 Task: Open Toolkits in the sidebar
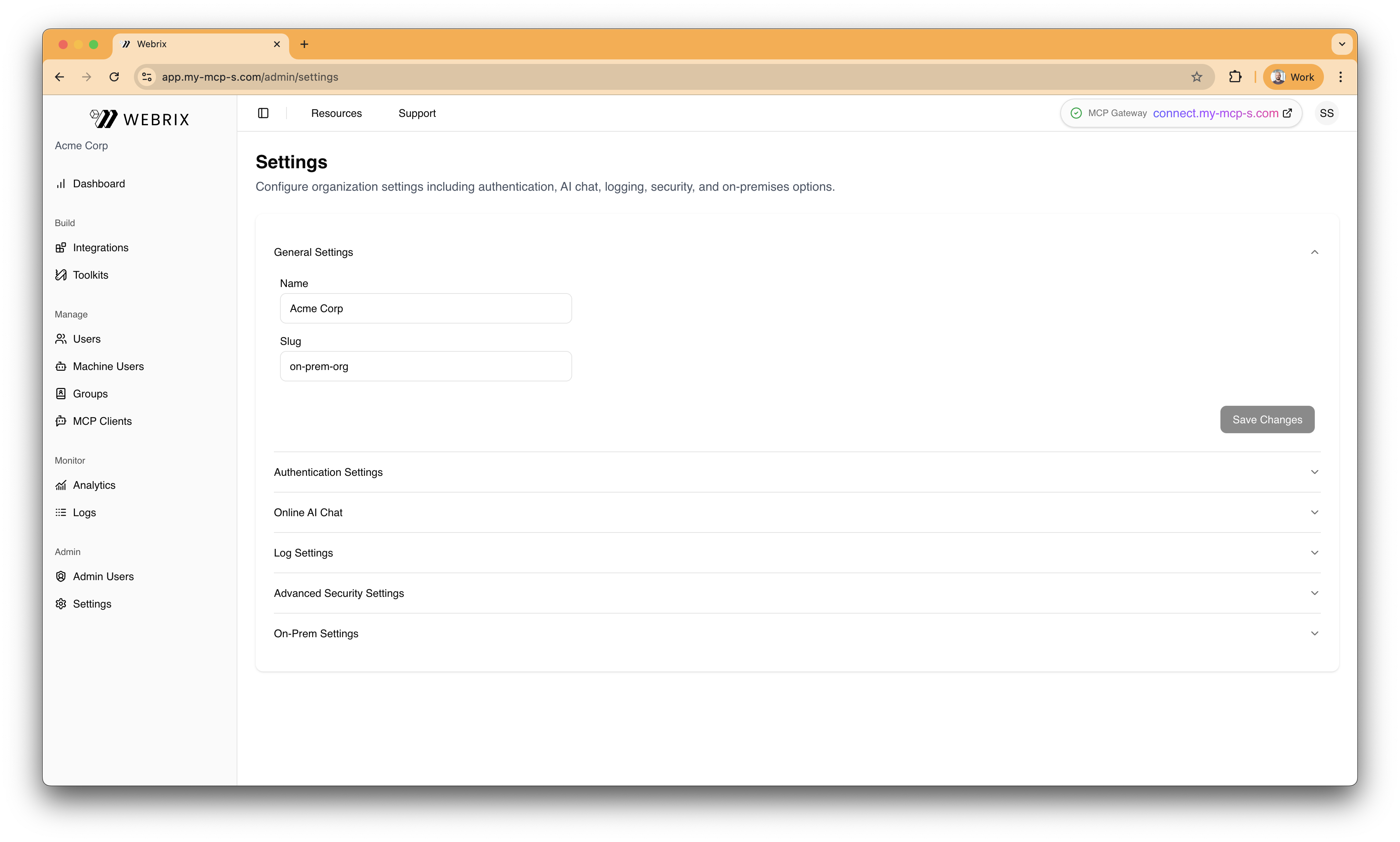point(90,274)
